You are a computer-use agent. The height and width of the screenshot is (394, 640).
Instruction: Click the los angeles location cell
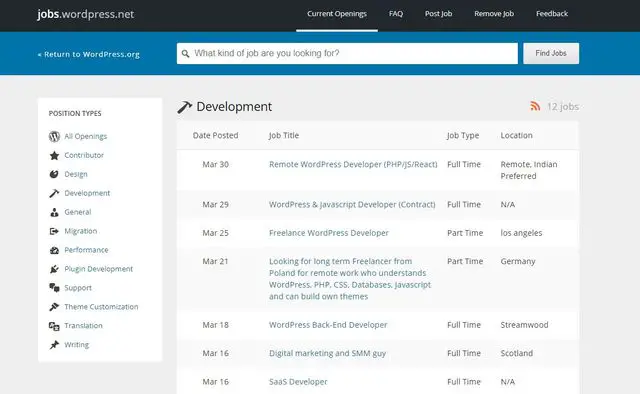click(521, 233)
